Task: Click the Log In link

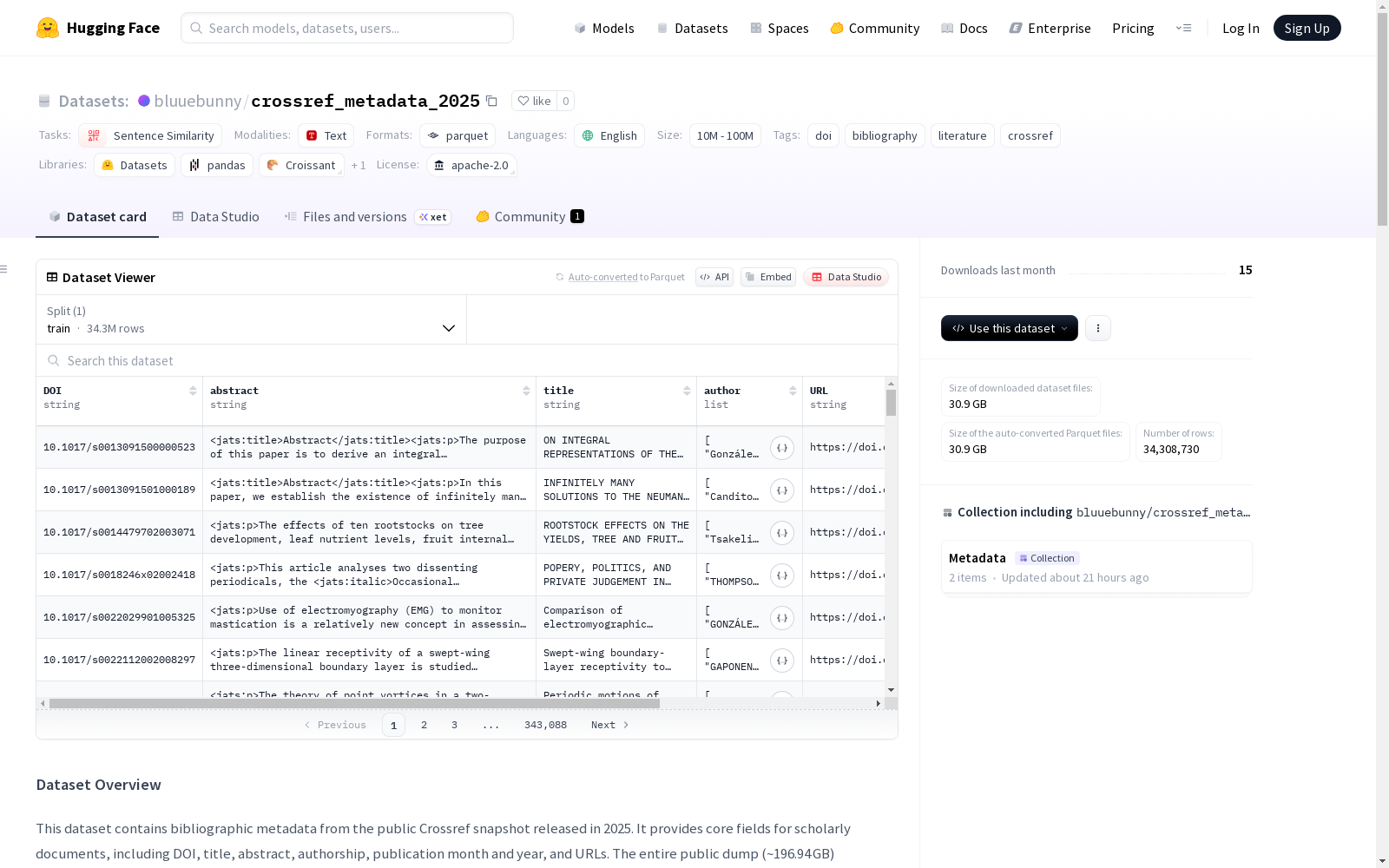Action: coord(1241,28)
